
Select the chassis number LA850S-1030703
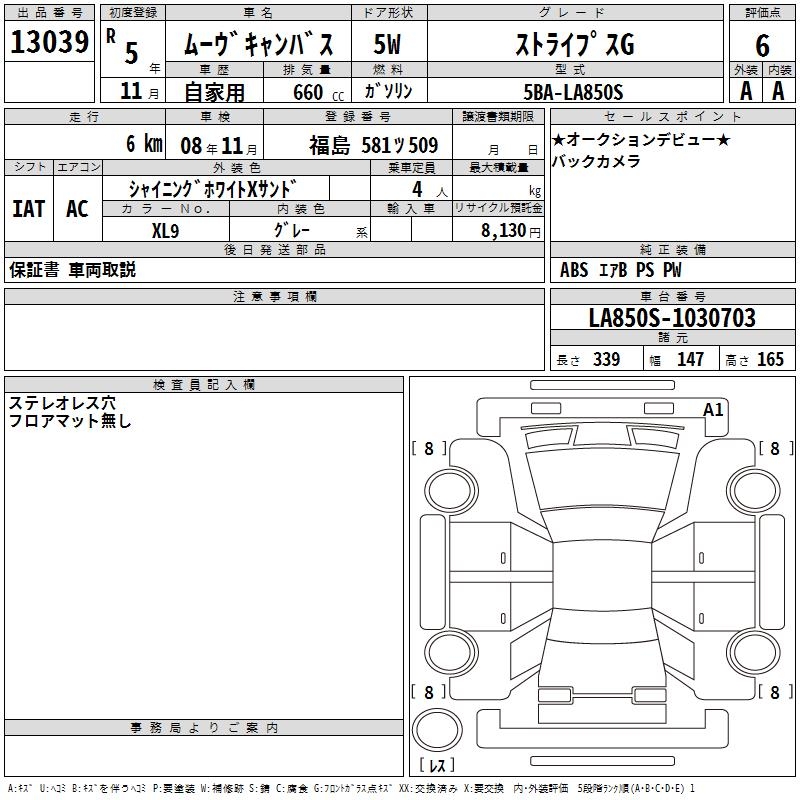tap(671, 319)
